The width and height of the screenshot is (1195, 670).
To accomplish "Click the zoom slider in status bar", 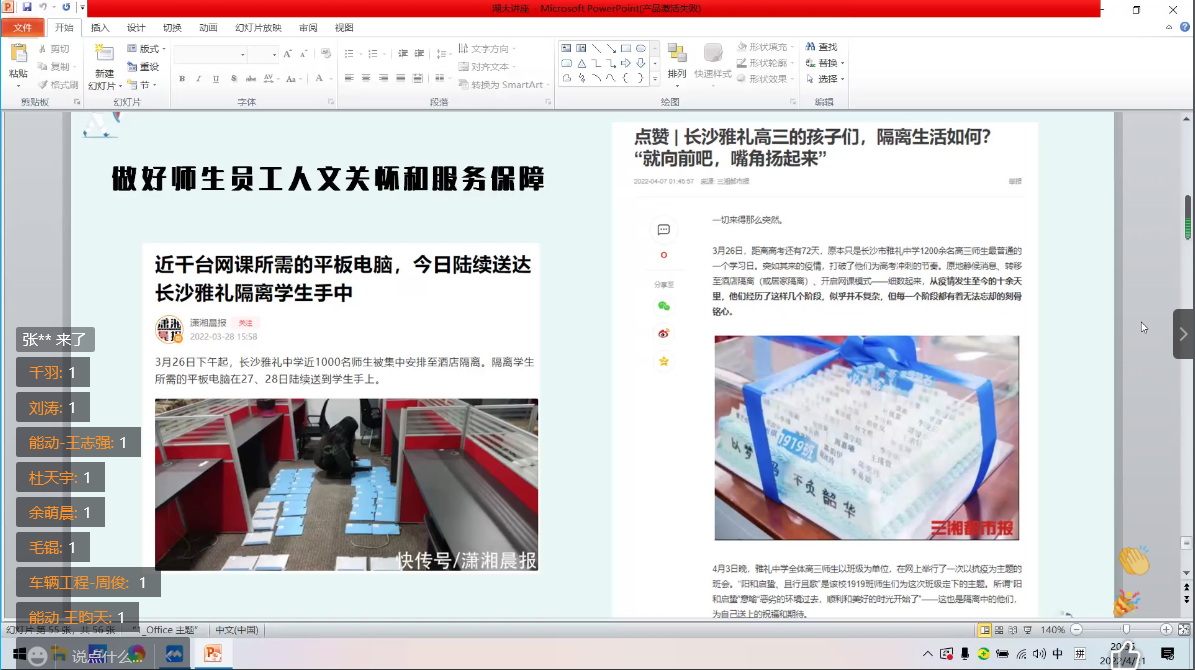I will (1126, 630).
